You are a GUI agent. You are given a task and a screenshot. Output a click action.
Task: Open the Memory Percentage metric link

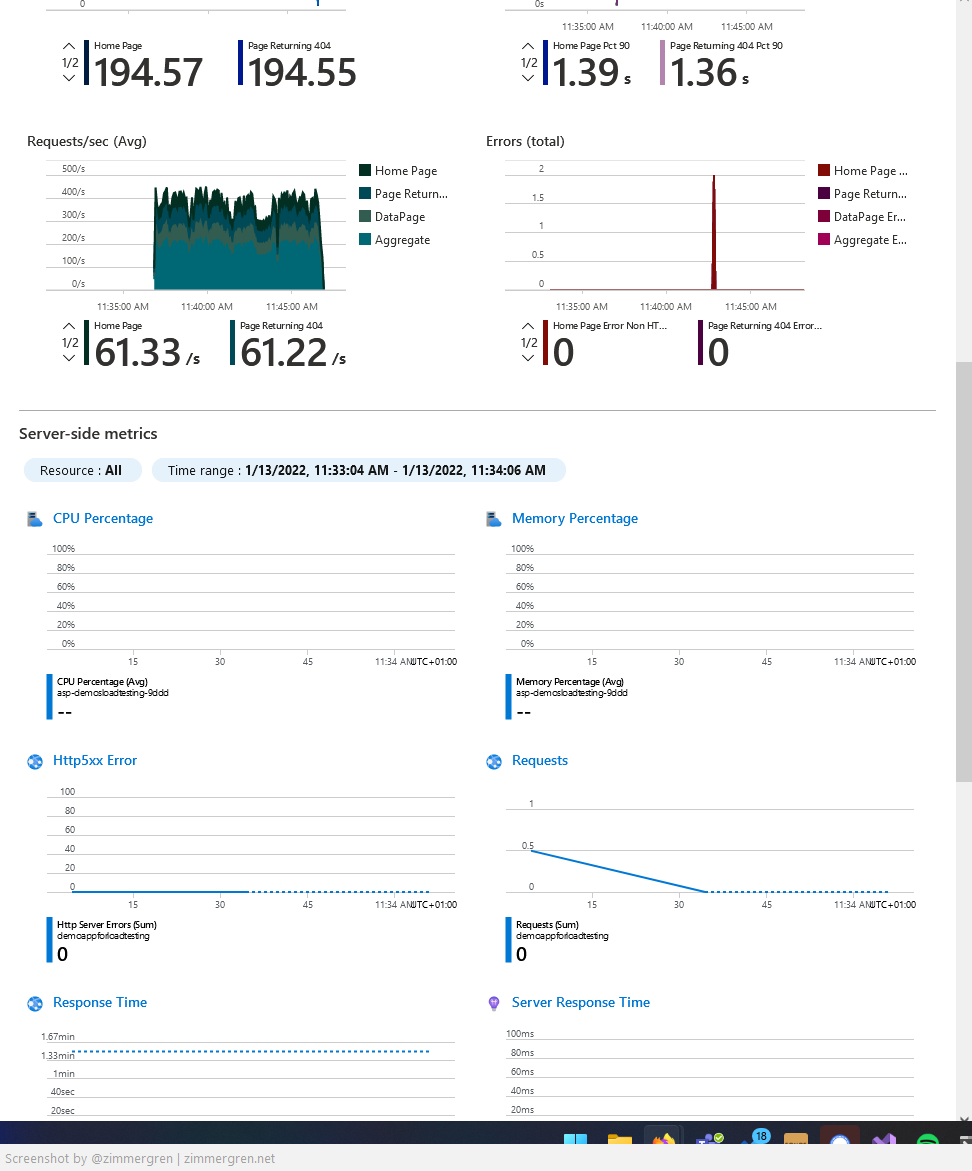click(x=574, y=519)
